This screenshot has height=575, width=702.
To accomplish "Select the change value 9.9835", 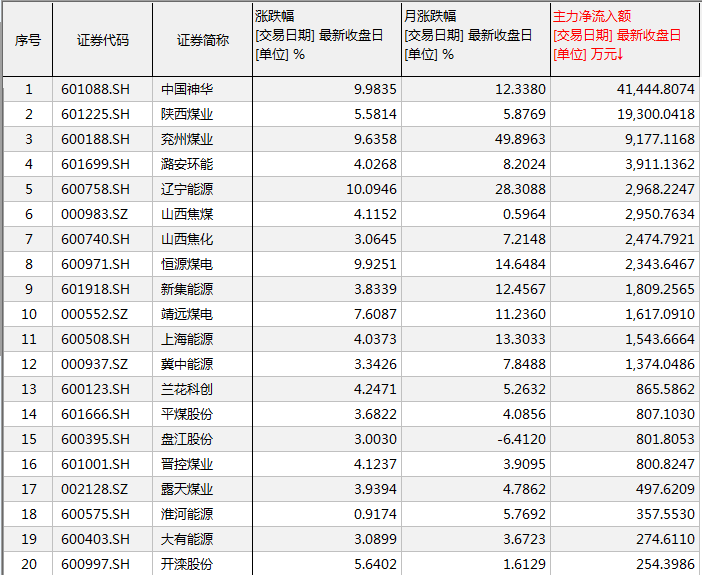I will (x=375, y=89).
